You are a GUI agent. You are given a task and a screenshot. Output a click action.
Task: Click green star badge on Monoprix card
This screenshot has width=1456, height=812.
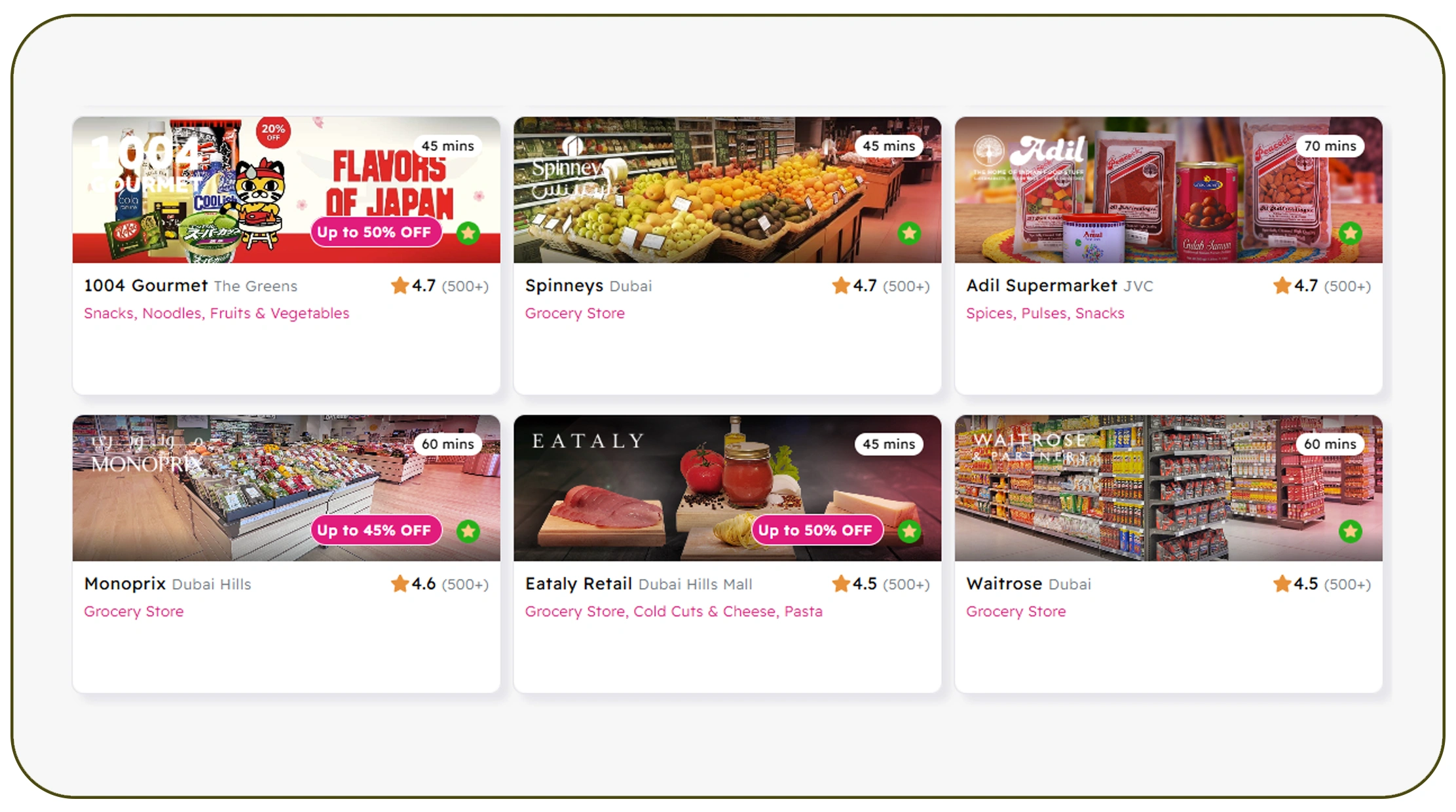click(x=468, y=530)
